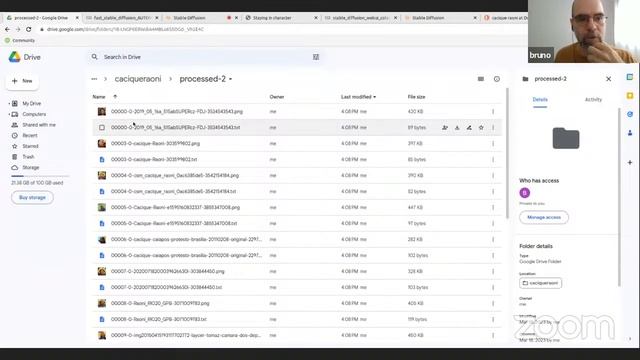640x360 pixels.
Task: Switch to the Details tab
Action: point(540,100)
